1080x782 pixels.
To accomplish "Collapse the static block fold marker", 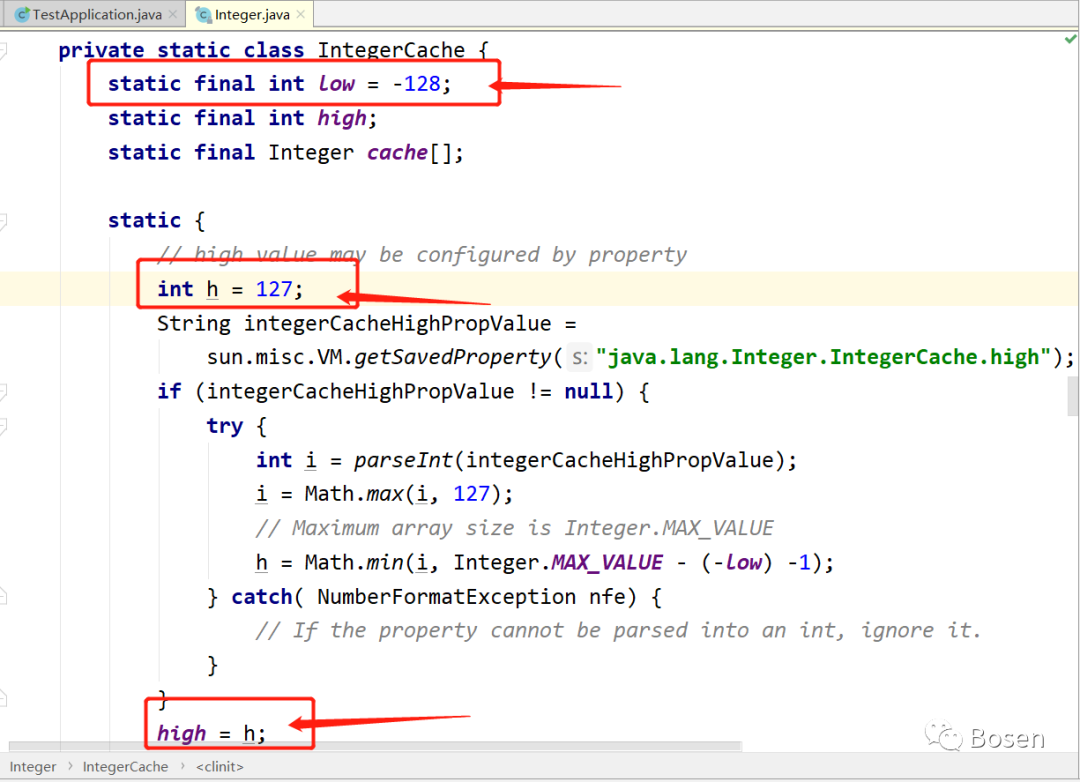I will pos(3,221).
